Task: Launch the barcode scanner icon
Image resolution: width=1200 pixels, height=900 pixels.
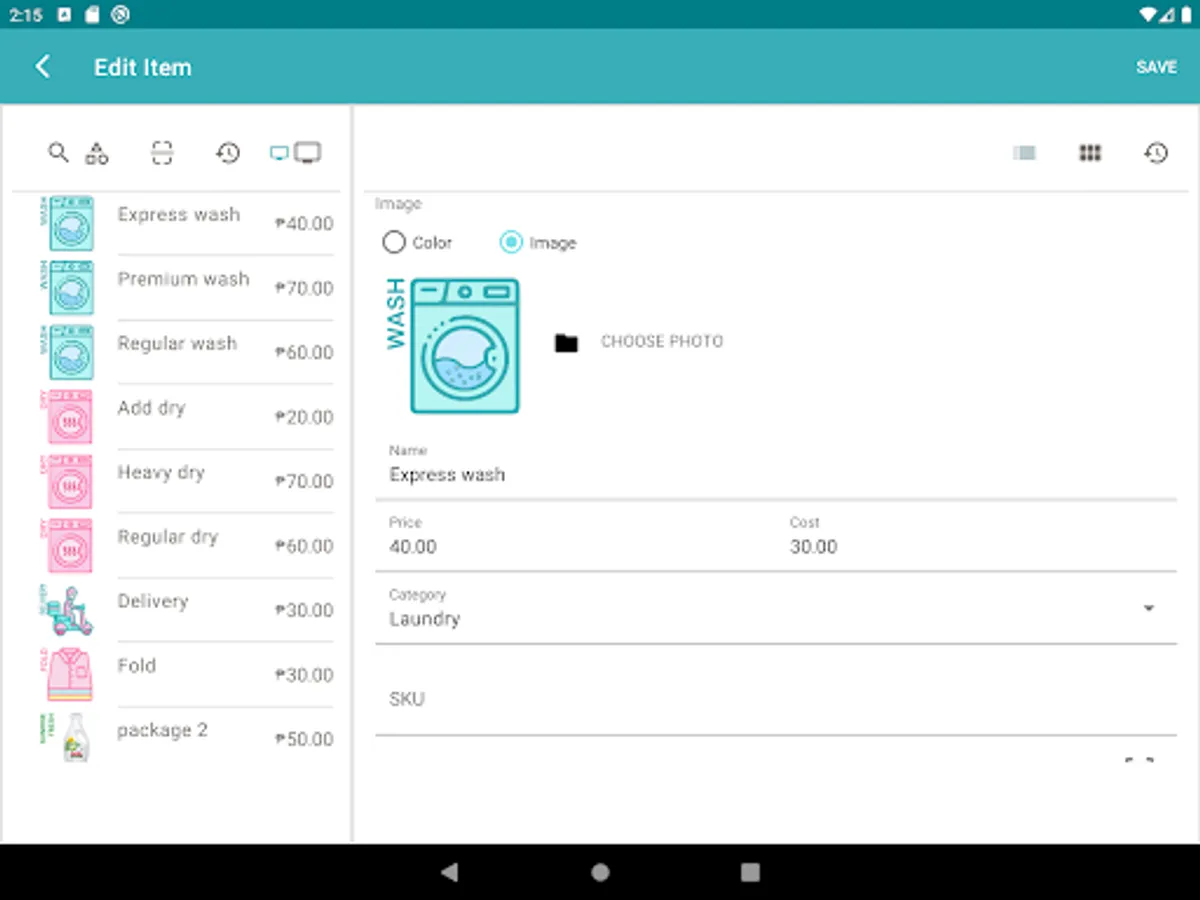Action: click(162, 153)
